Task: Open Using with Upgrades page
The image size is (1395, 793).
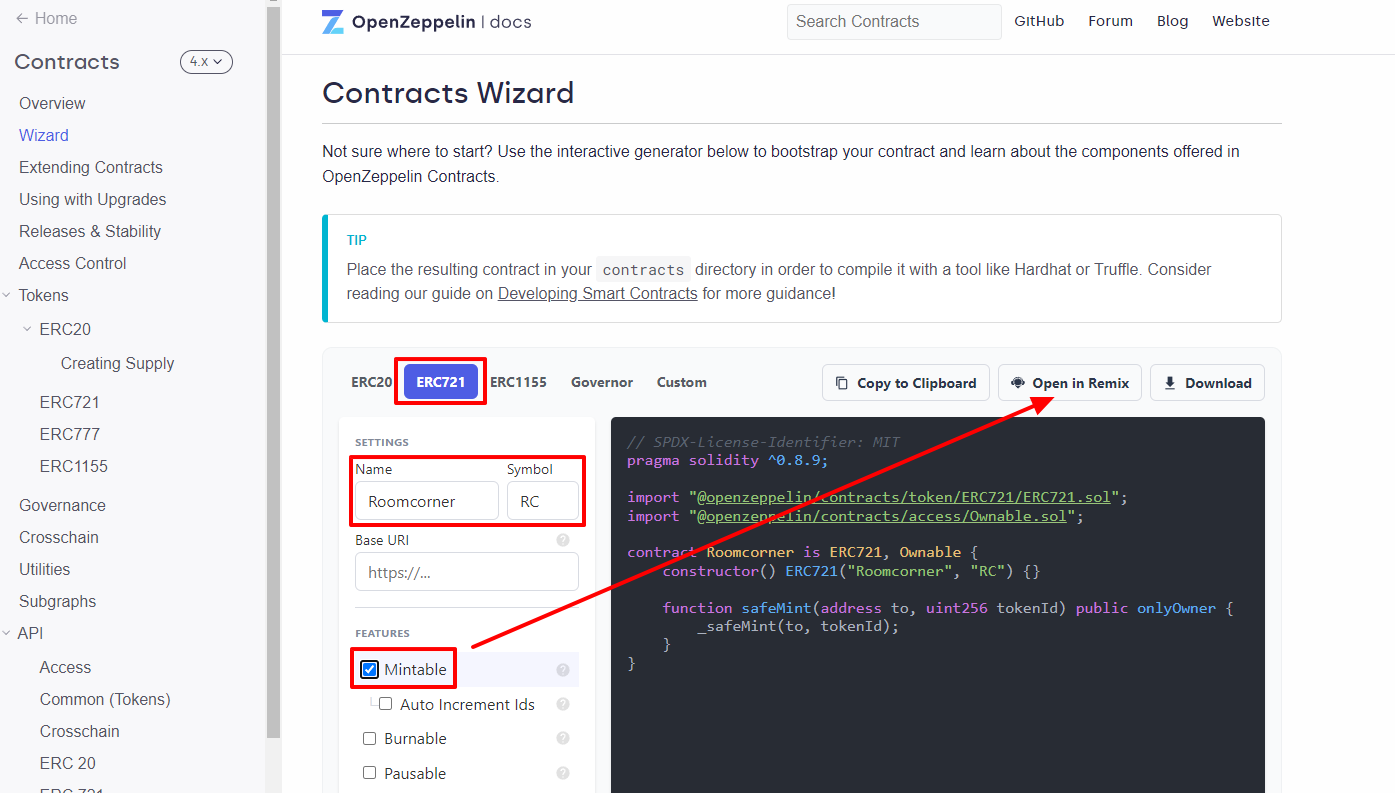Action: 93,199
